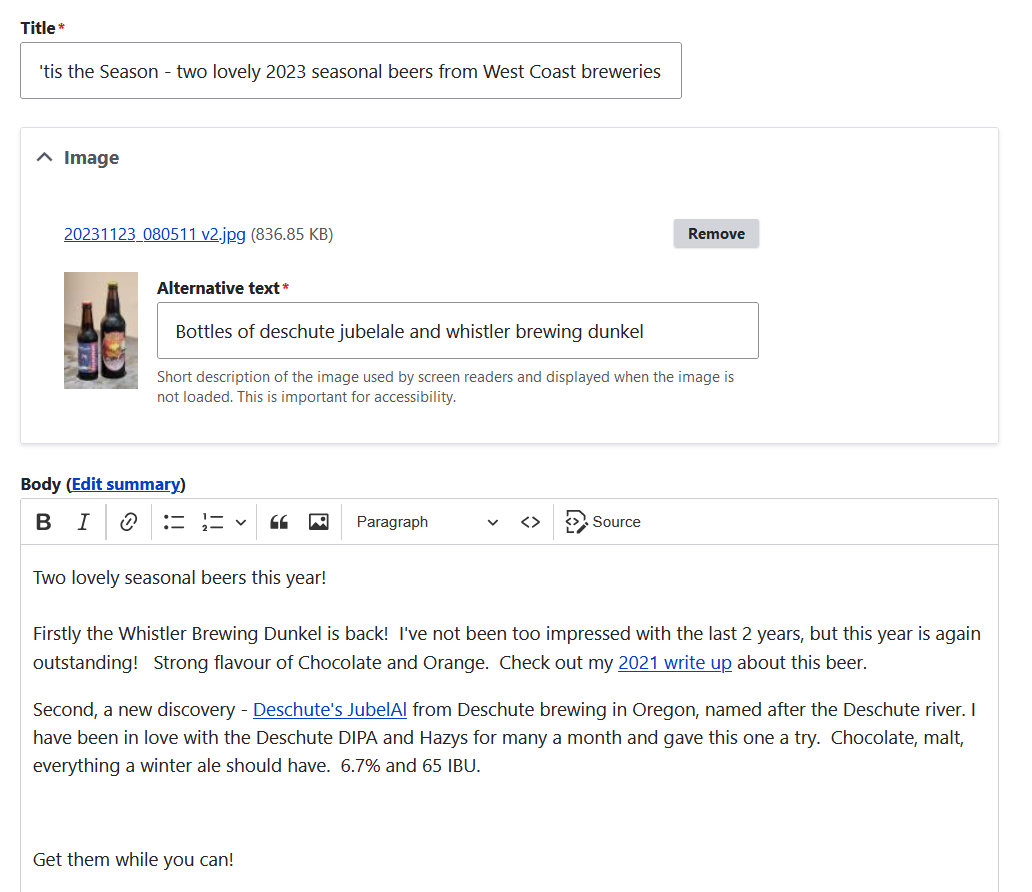Click the beer bottles thumbnail image
The width and height of the screenshot is (1032, 892).
101,330
